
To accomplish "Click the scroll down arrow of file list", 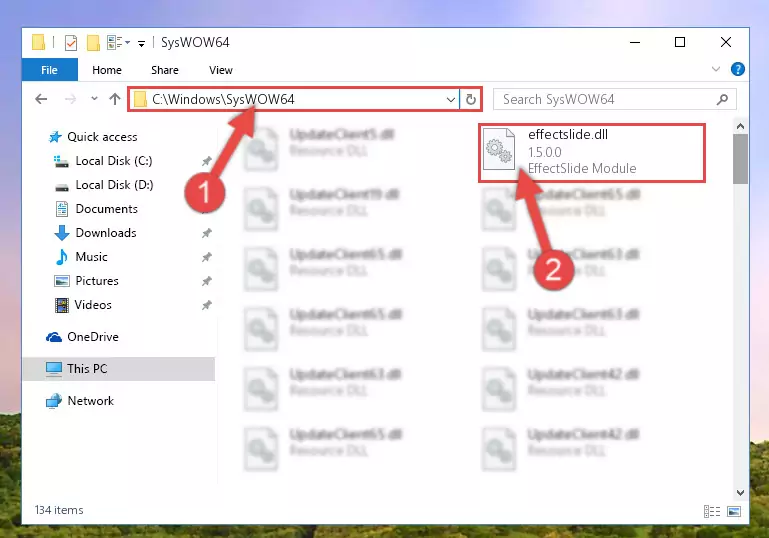I will click(x=740, y=492).
